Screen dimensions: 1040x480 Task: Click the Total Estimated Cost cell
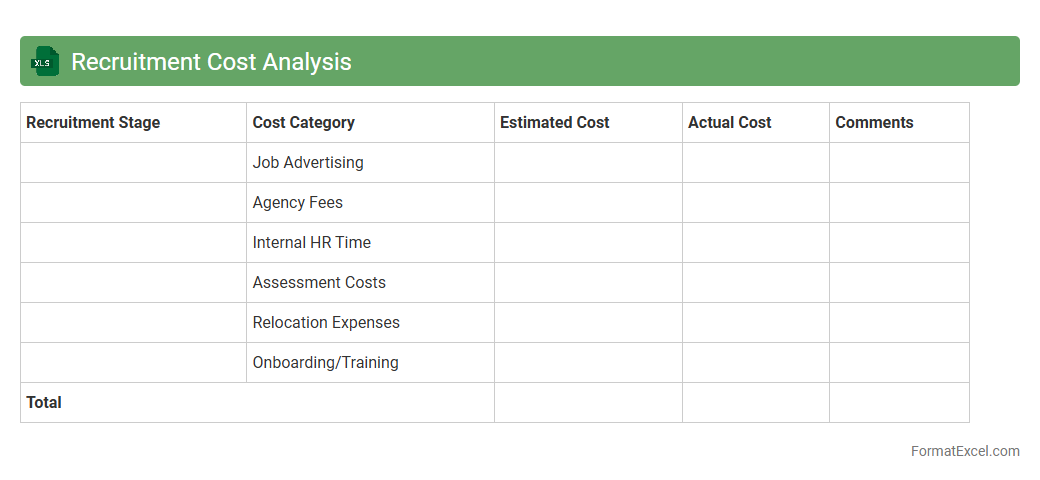pos(588,402)
